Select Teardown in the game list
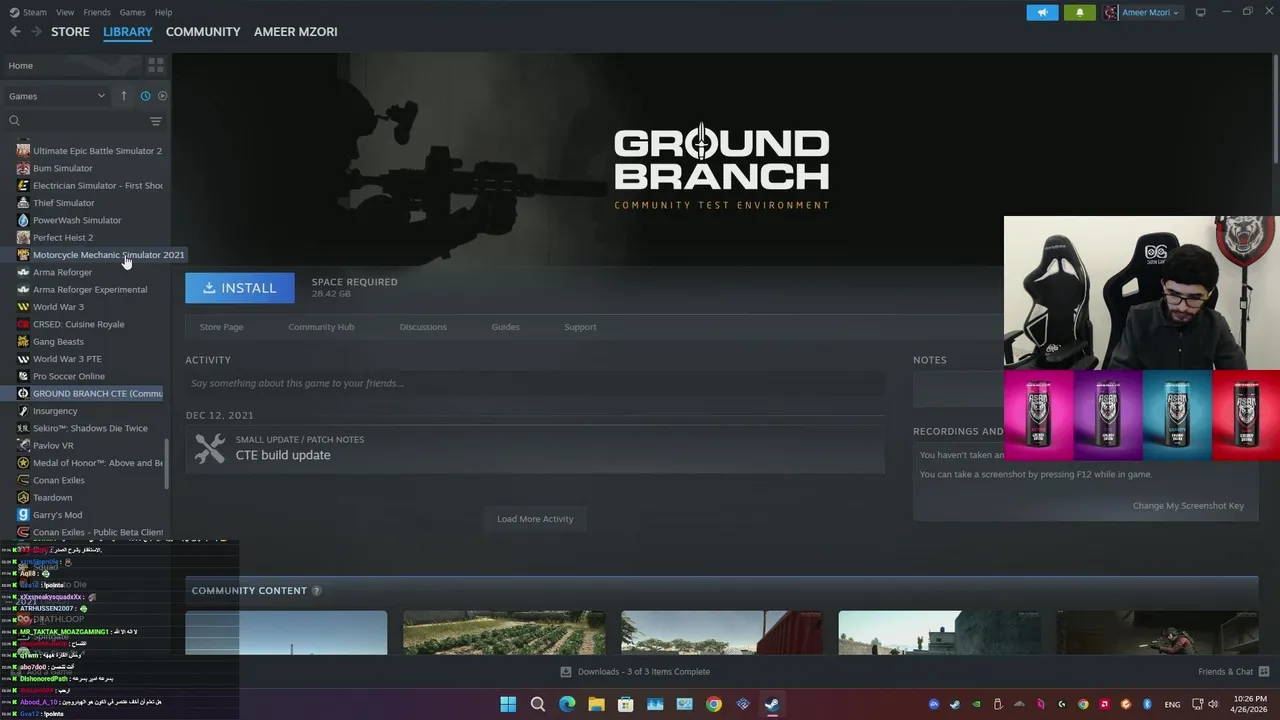 coord(52,498)
